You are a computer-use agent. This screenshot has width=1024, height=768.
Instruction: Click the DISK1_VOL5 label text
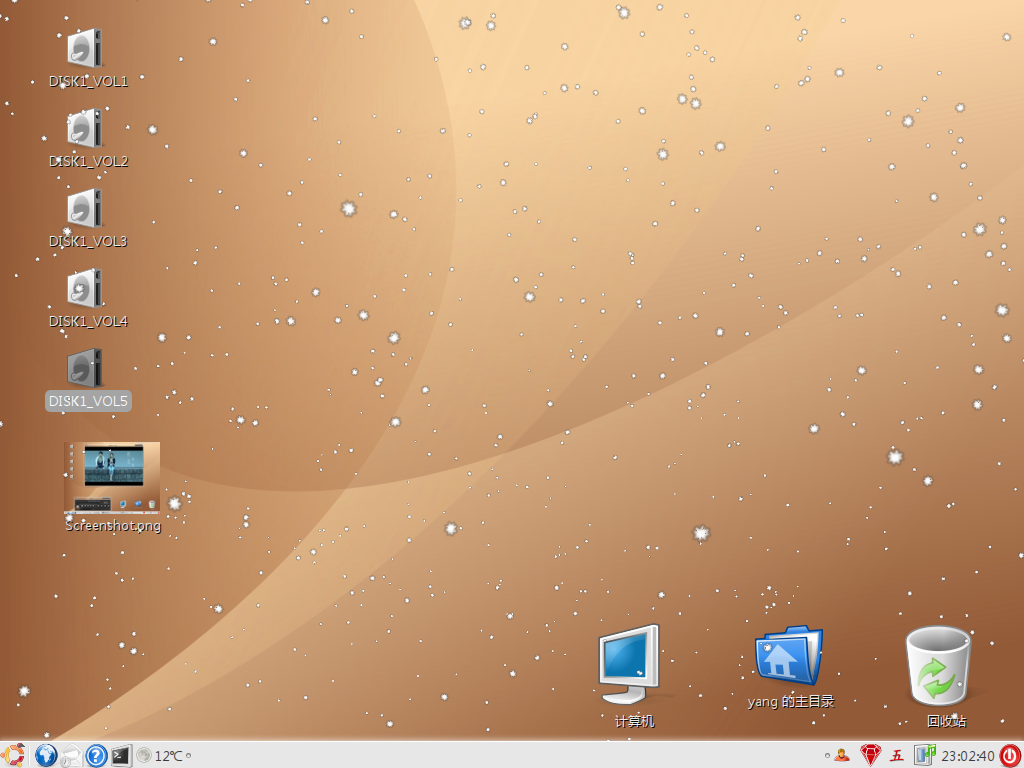coord(88,401)
